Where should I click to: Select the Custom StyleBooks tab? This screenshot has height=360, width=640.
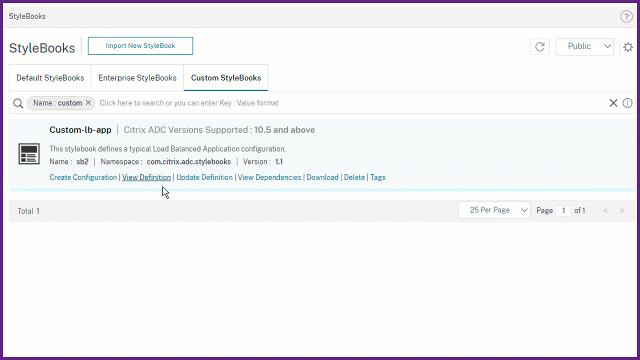click(226, 78)
